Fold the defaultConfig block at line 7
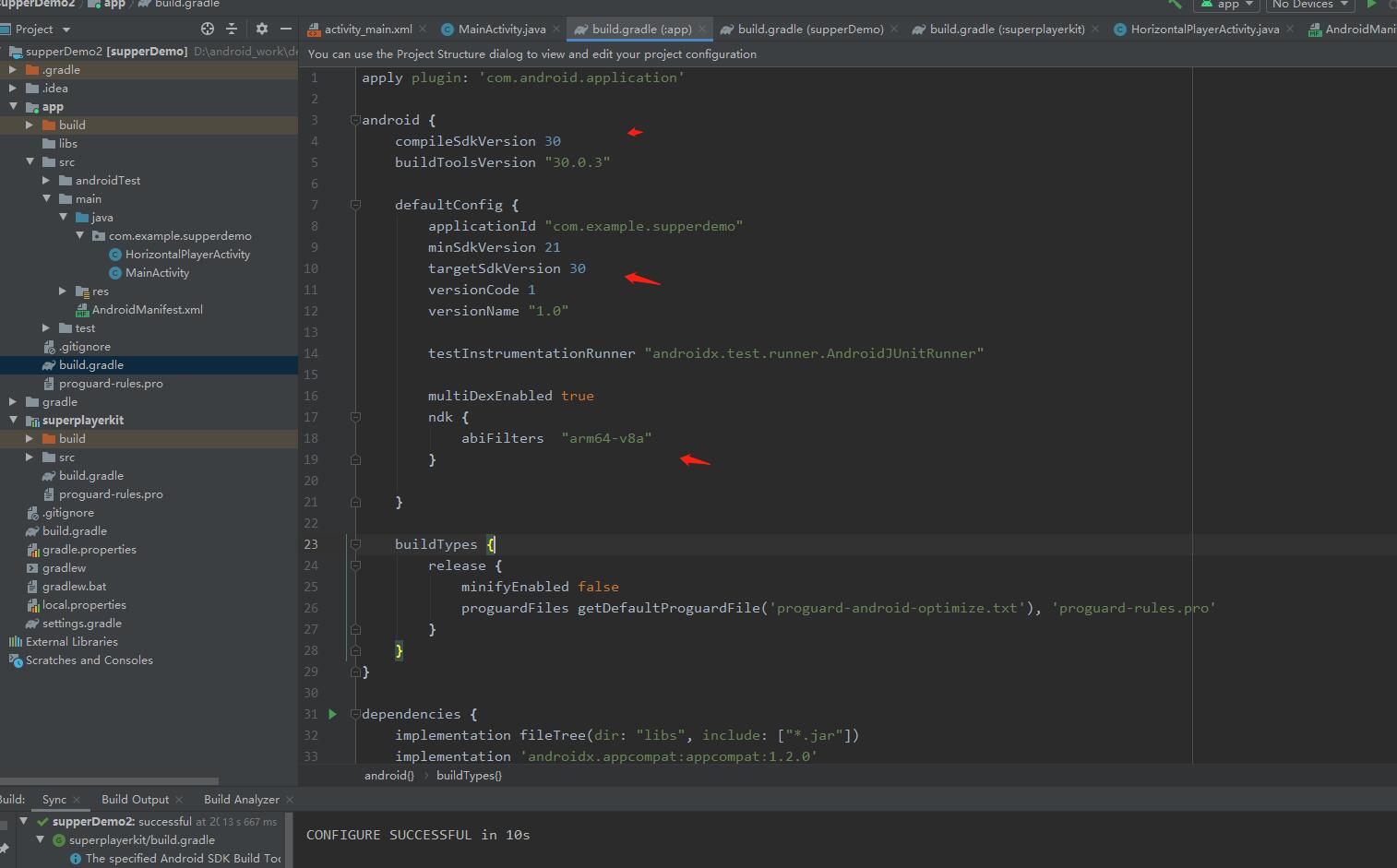The image size is (1397, 868). click(x=355, y=205)
